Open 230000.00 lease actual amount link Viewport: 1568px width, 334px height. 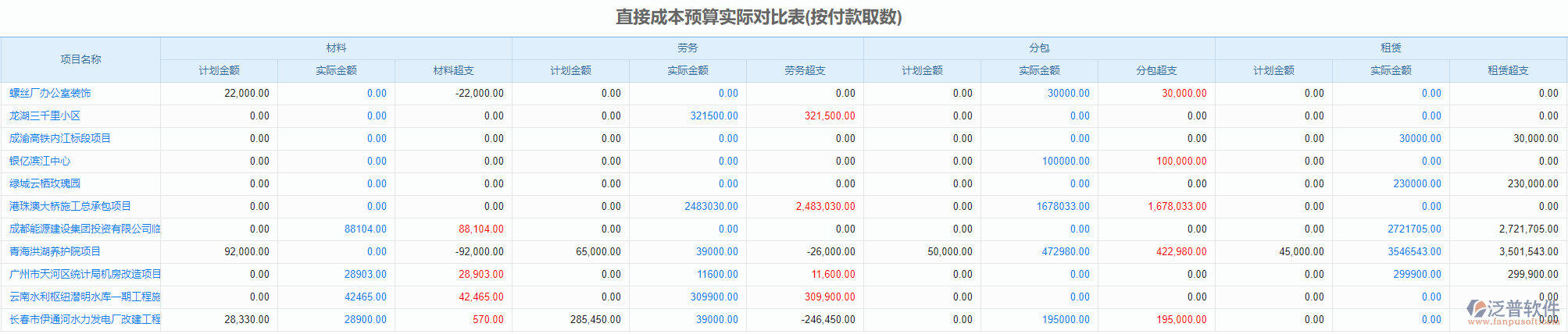(x=1417, y=183)
